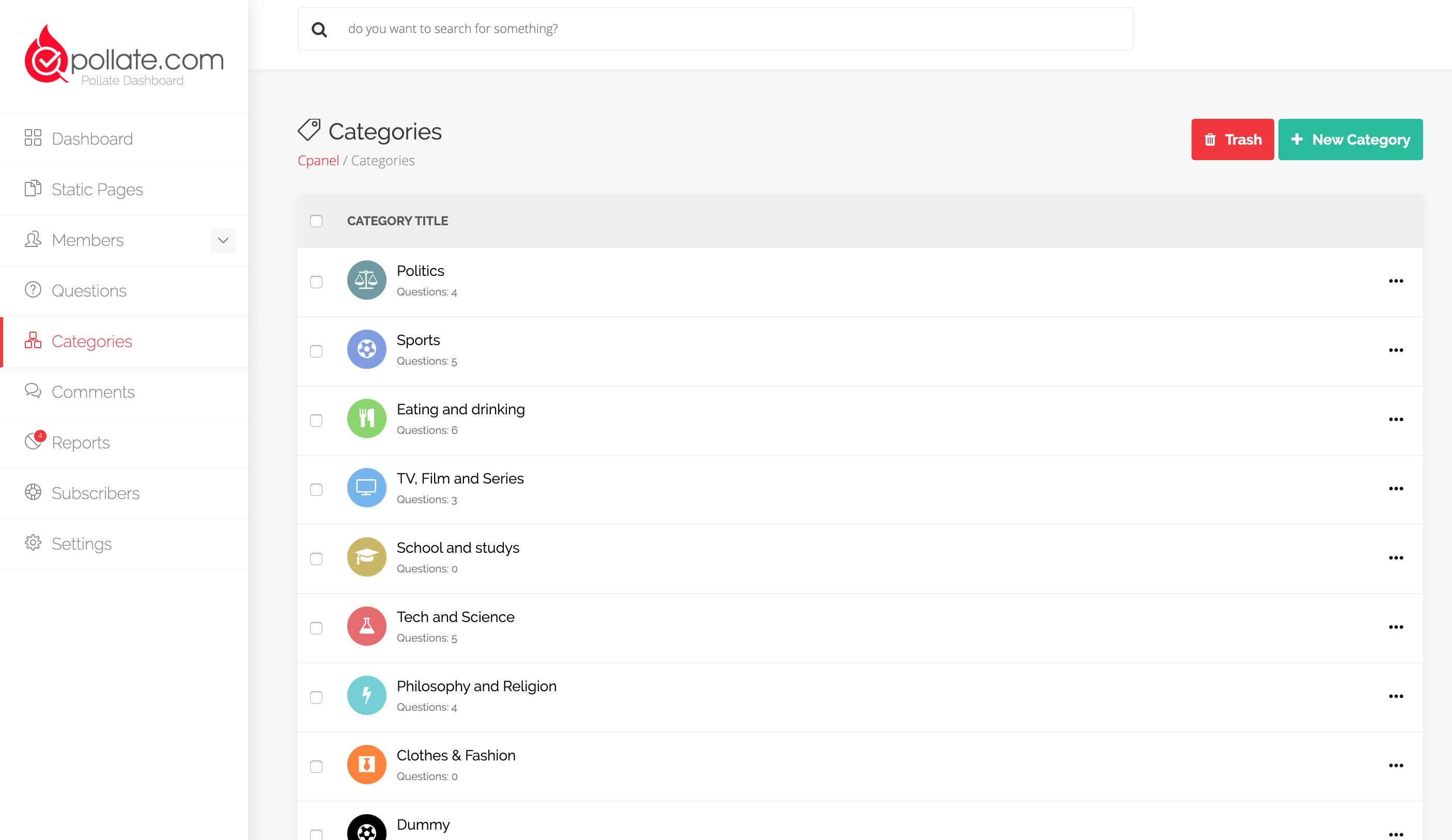Tick the checkbox for Politics row
Screen dimensions: 1452x840
316,282
